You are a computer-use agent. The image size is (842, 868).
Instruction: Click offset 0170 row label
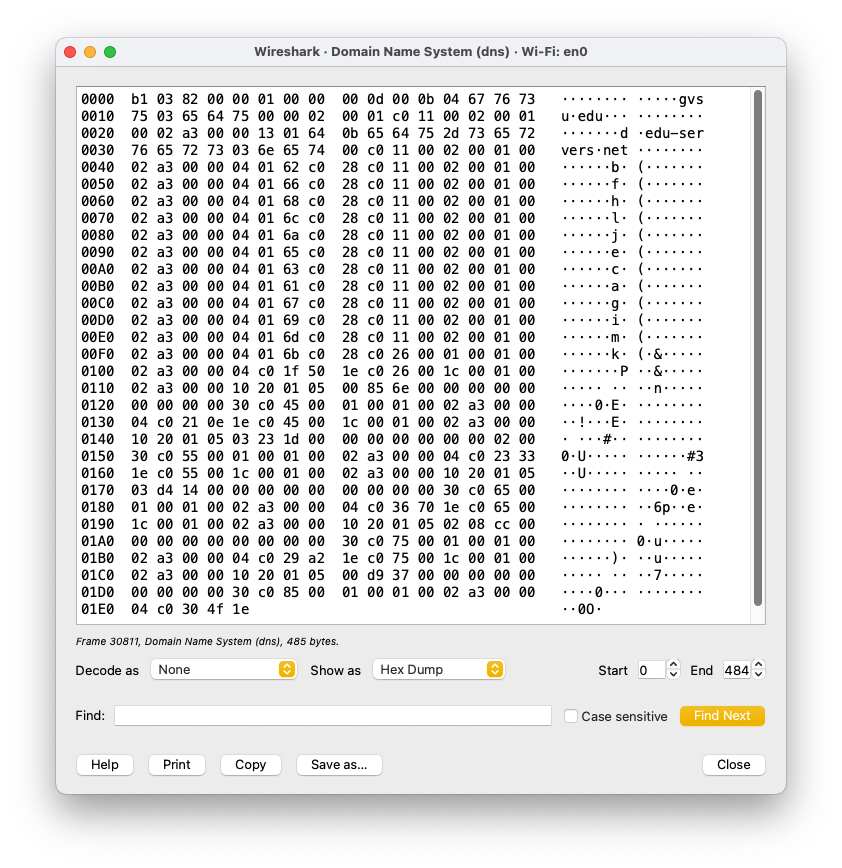point(98,490)
